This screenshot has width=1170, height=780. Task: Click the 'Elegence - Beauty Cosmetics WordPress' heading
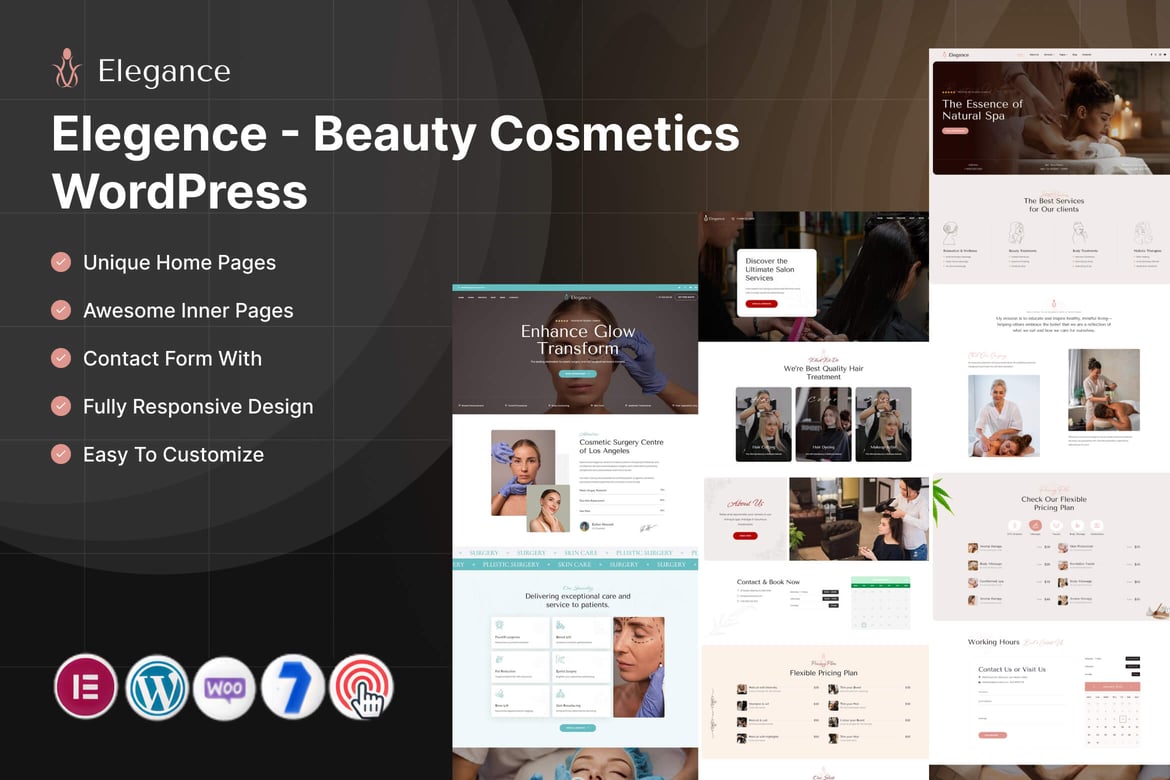pos(395,162)
